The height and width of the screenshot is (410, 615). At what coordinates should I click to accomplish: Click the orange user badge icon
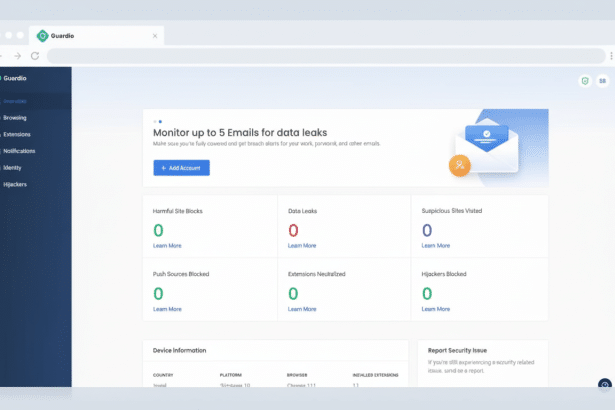(459, 166)
